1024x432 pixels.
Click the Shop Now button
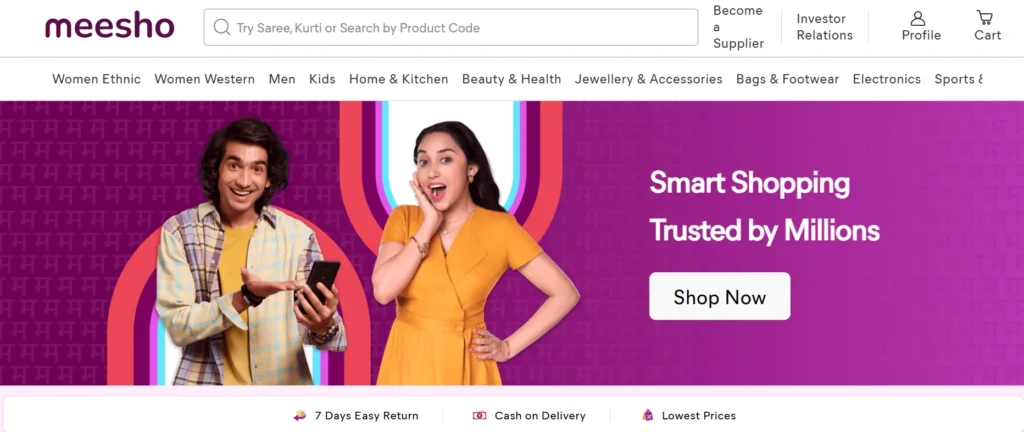click(720, 296)
